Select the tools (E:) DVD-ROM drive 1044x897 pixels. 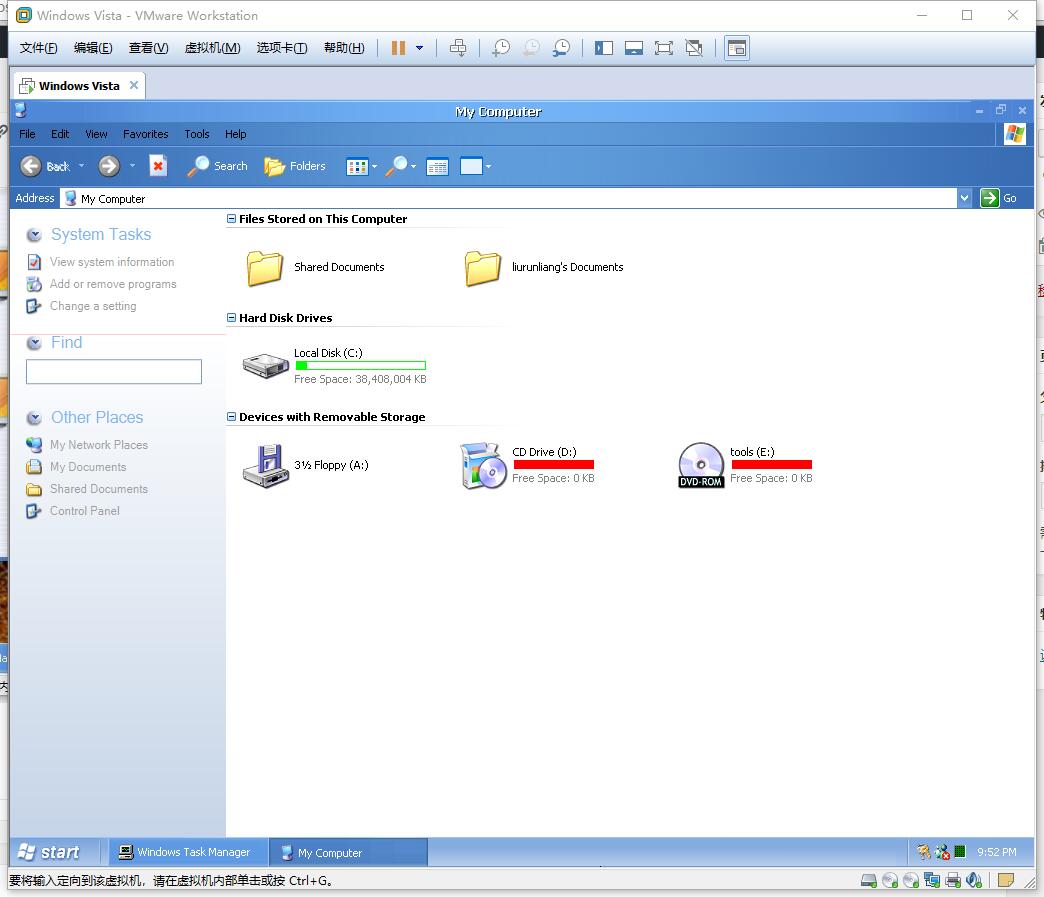point(745,465)
